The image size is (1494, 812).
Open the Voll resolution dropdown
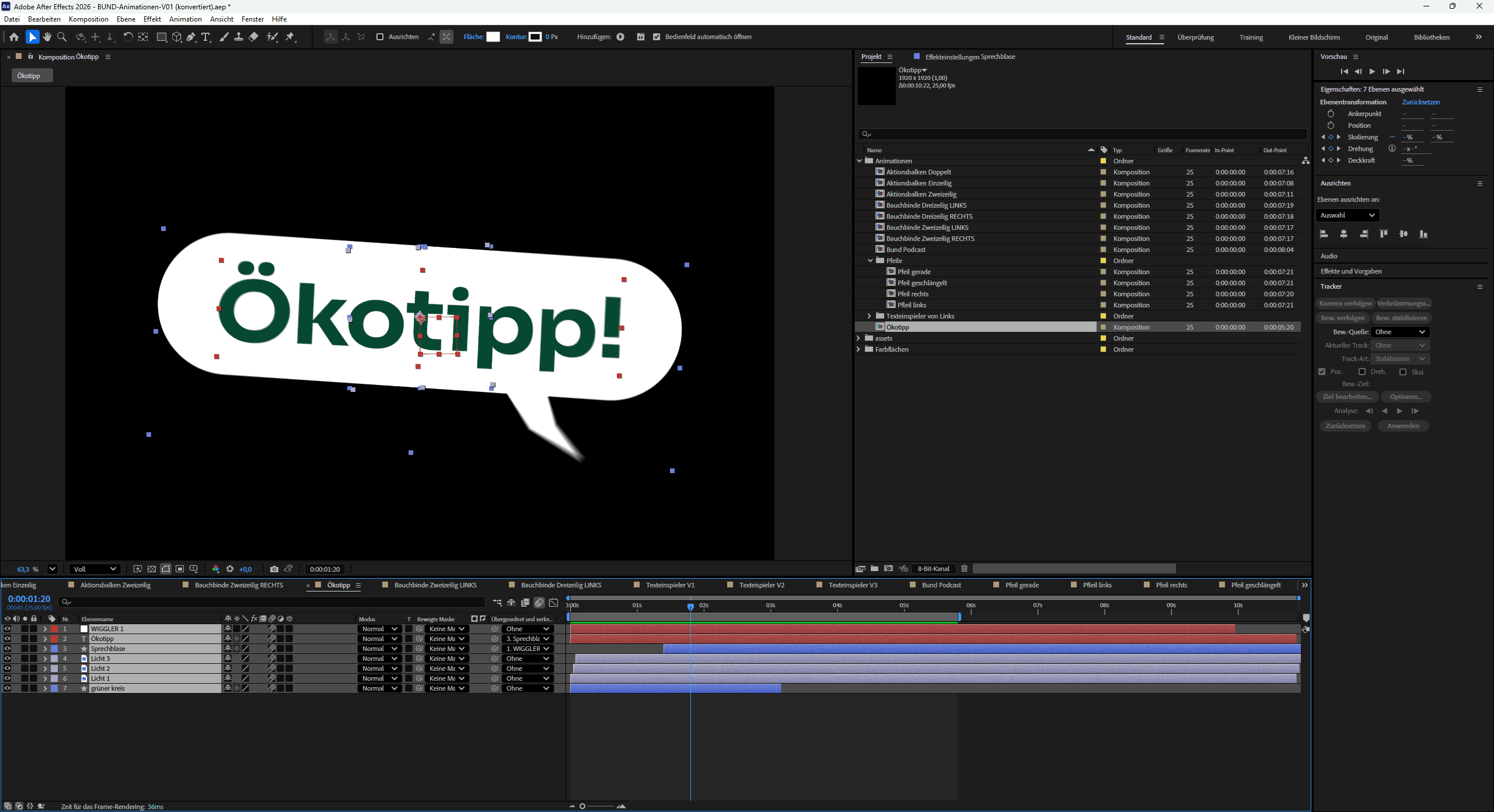click(95, 569)
